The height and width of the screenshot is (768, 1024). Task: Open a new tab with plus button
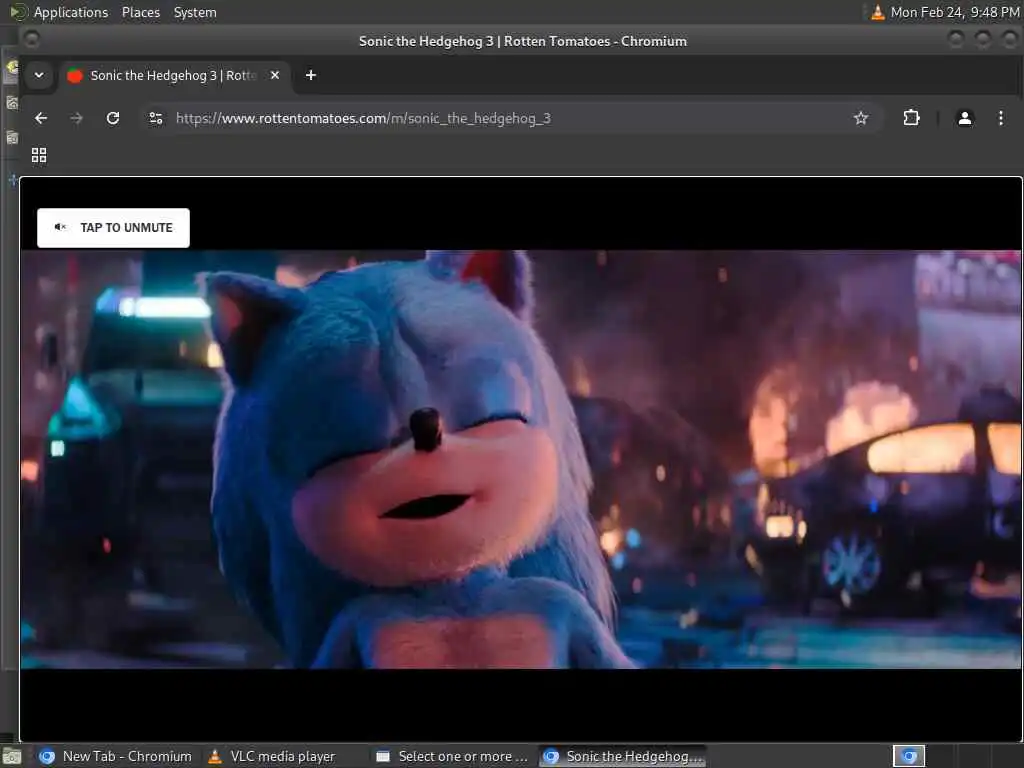click(311, 75)
